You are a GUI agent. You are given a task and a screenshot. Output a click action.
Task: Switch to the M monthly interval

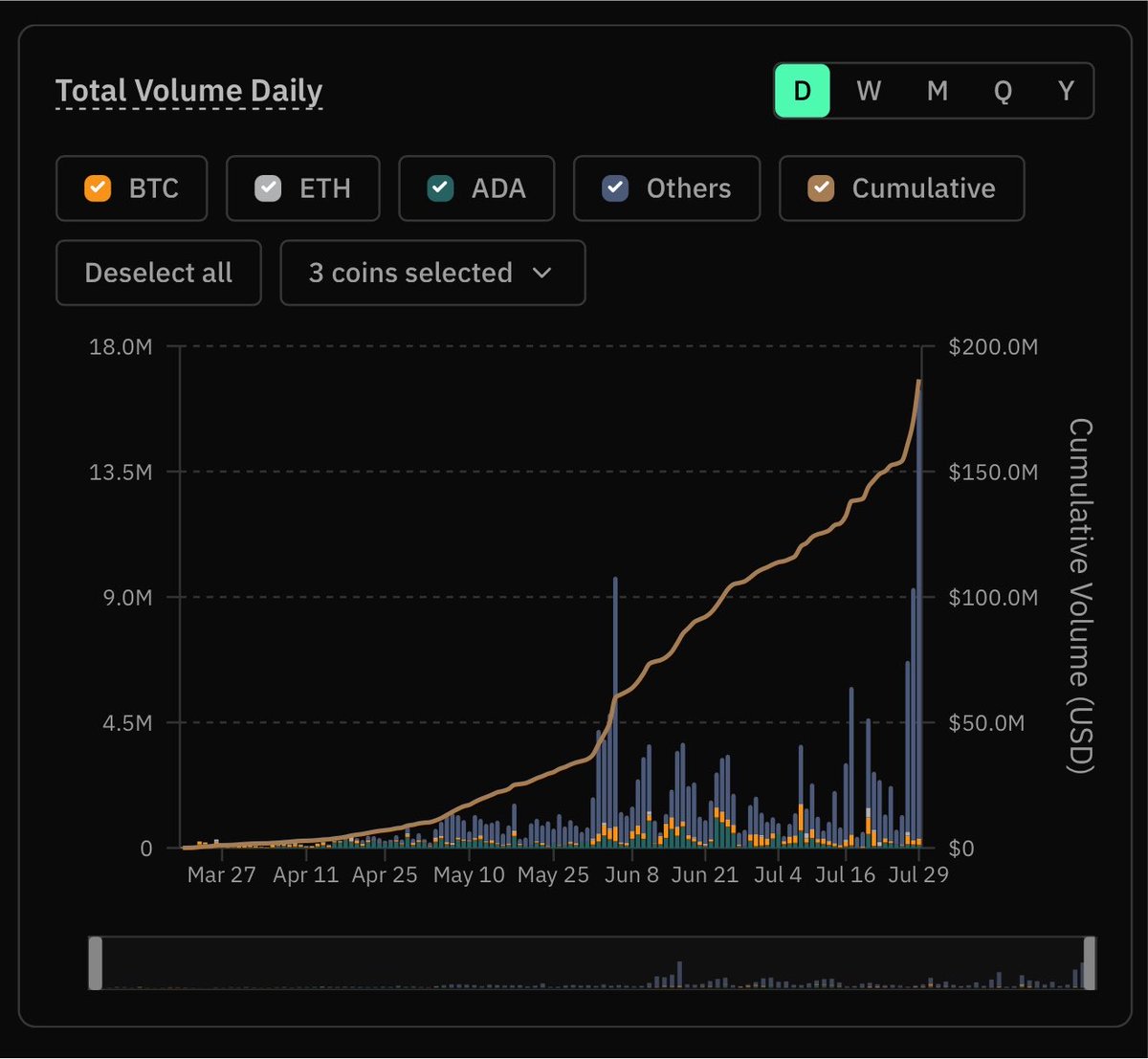pyautogui.click(x=938, y=91)
